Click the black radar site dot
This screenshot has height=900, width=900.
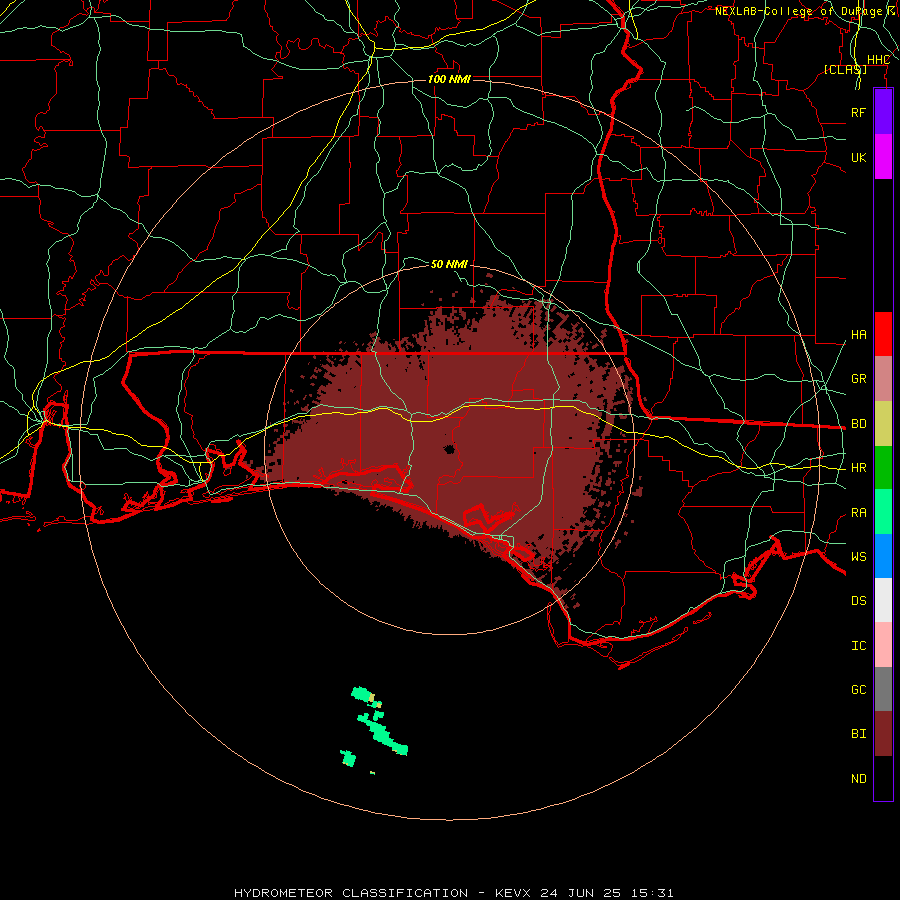[449, 449]
